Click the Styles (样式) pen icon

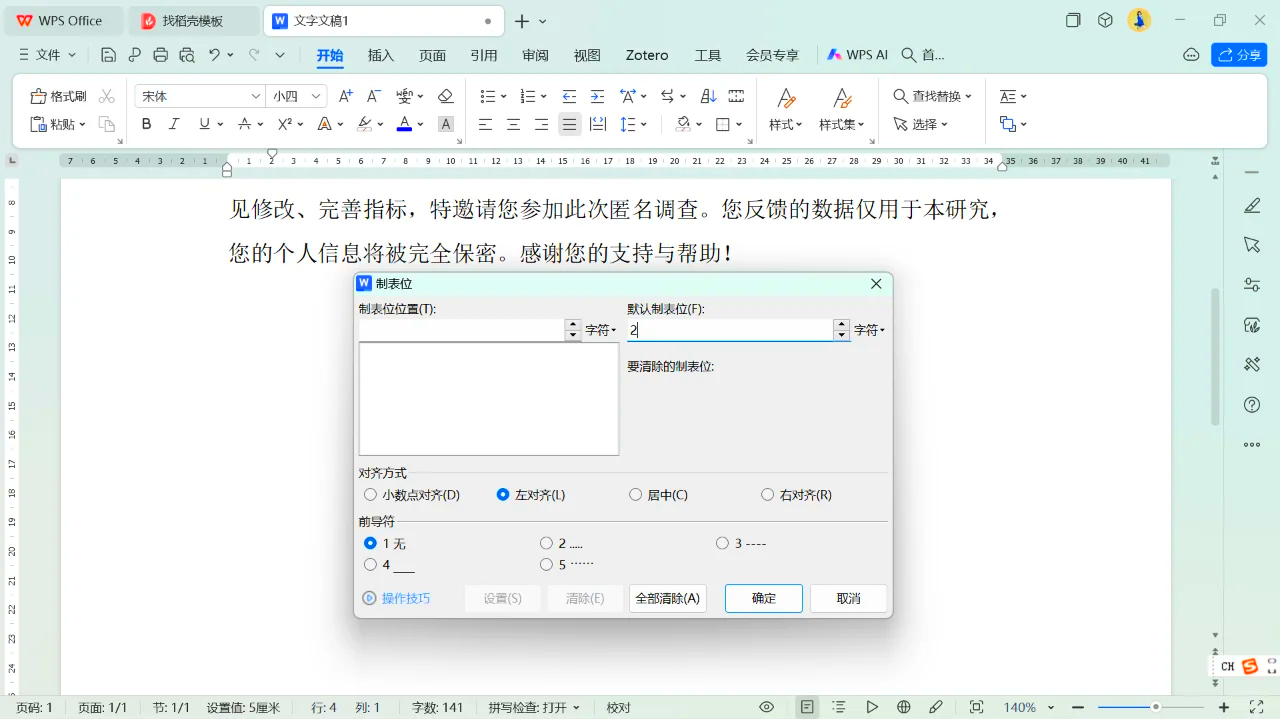[x=786, y=97]
